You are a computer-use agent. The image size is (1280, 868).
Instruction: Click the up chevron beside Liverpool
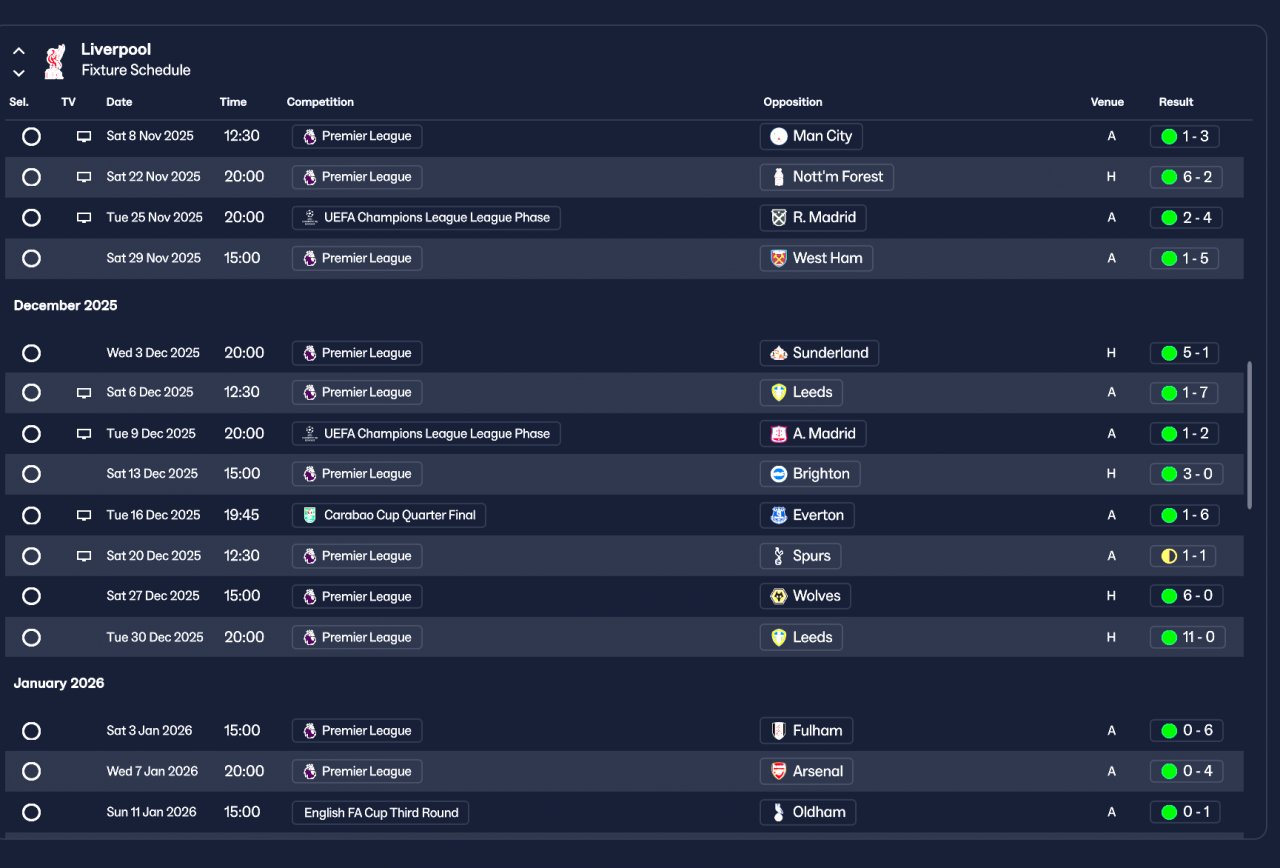click(x=19, y=51)
